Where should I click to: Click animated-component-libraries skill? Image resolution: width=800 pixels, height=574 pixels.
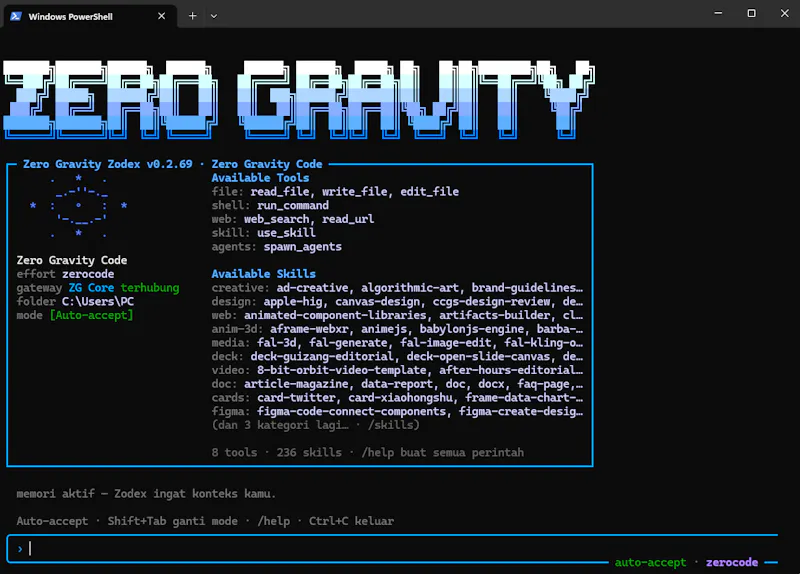(x=335, y=315)
